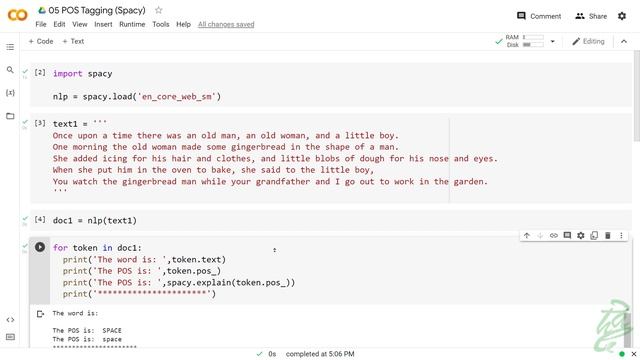Open more cell actions menu
This screenshot has height=360, width=640.
tap(621, 236)
